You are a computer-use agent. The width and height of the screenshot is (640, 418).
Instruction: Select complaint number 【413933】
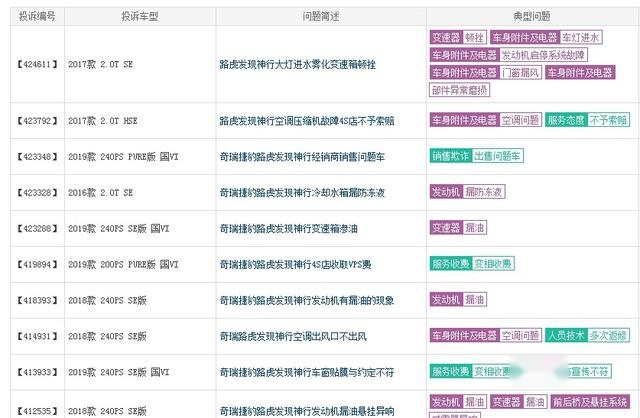click(x=37, y=372)
